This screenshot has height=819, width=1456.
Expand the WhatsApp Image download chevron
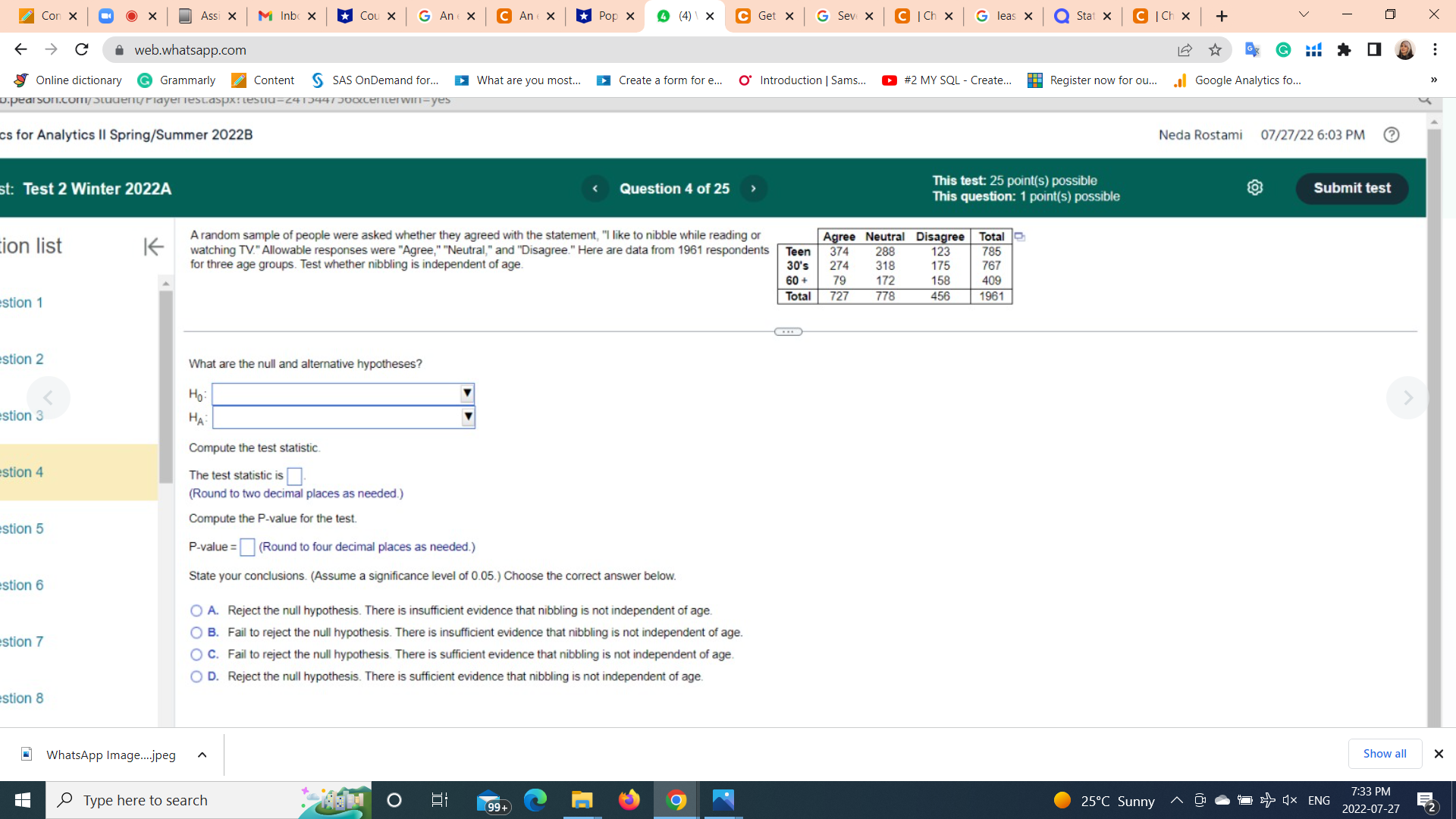(202, 755)
